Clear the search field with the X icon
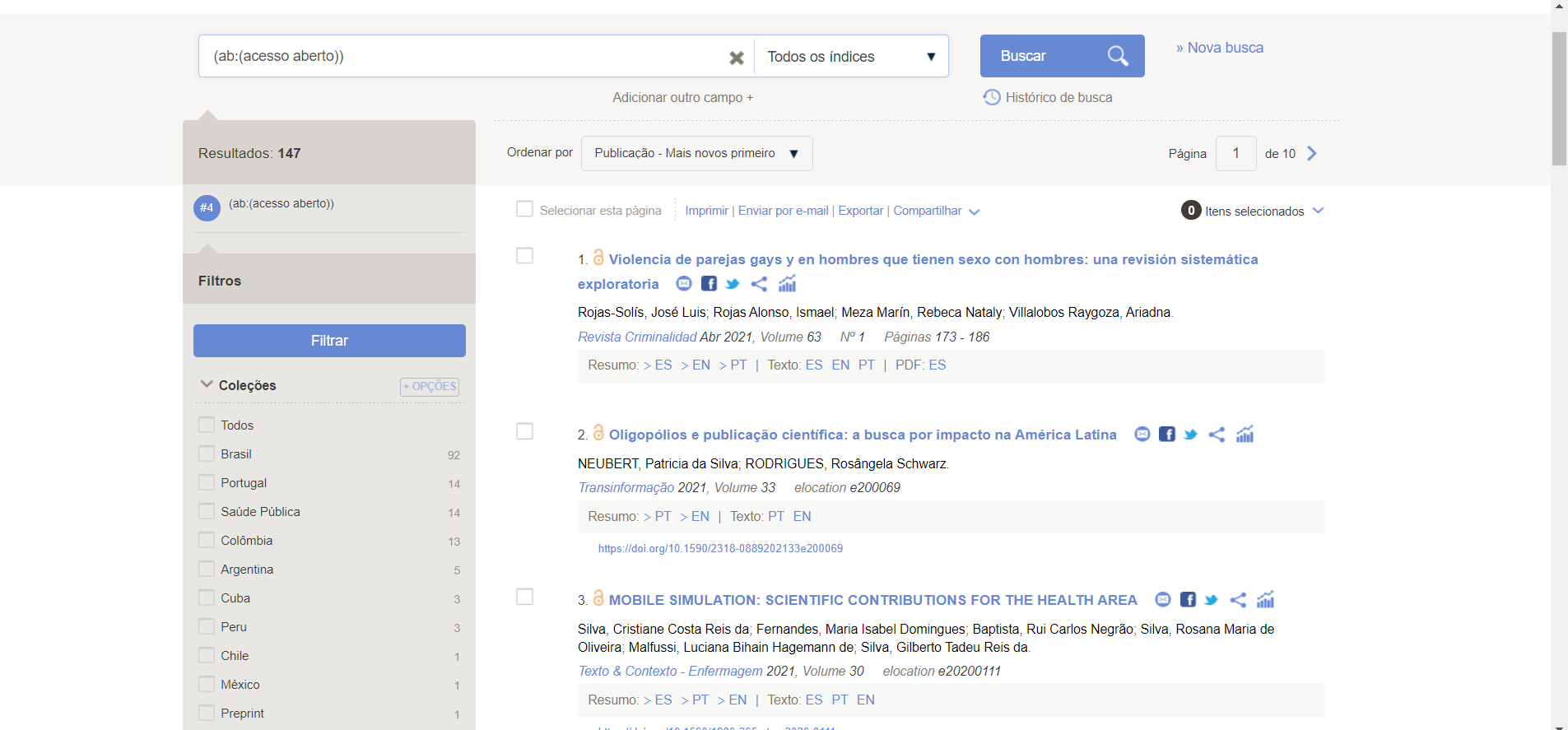The height and width of the screenshot is (730, 1568). point(736,58)
